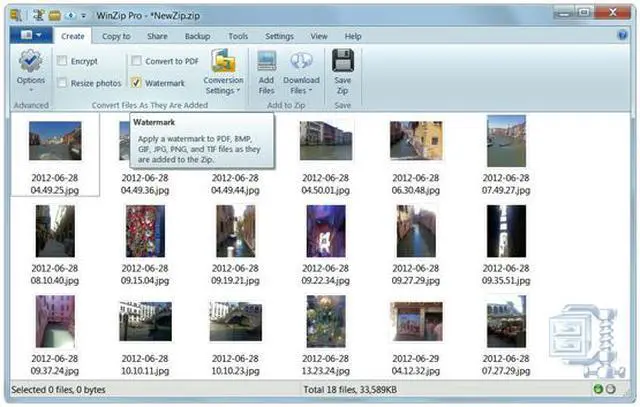Click the Add Files icon
Screen dimensions: 640x407
(x=267, y=61)
